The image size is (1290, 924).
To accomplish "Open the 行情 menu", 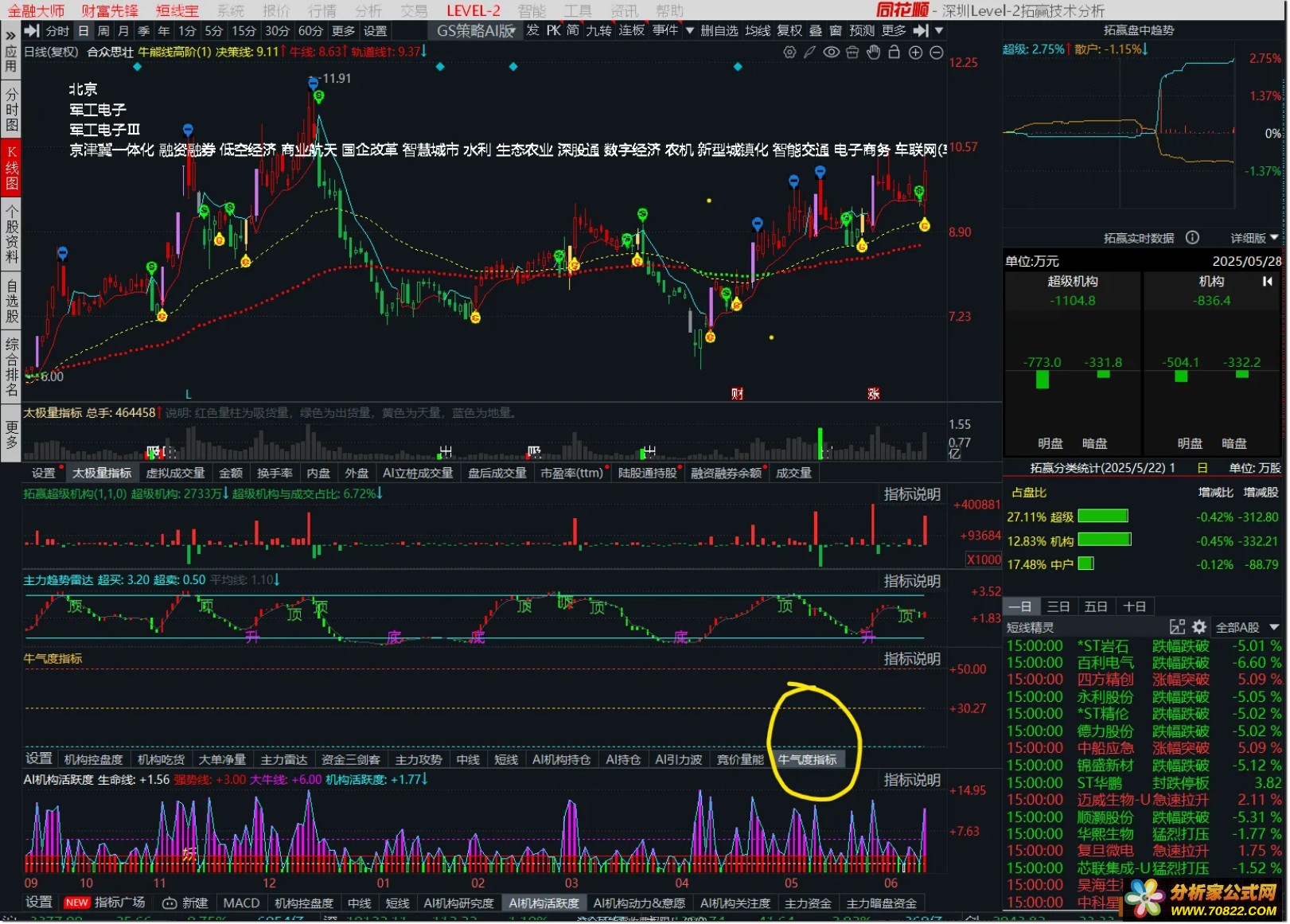I will 322,10.
